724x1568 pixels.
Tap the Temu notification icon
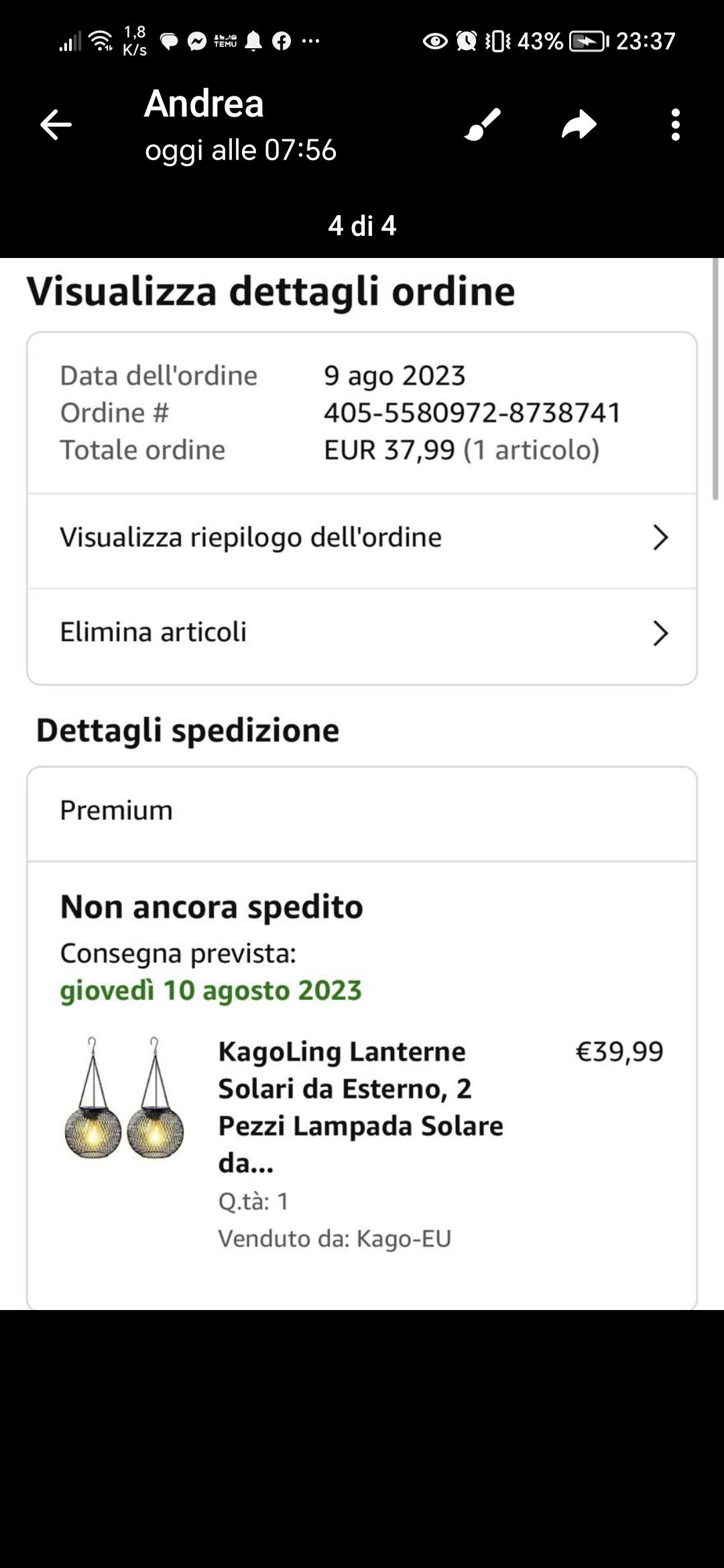pos(225,42)
